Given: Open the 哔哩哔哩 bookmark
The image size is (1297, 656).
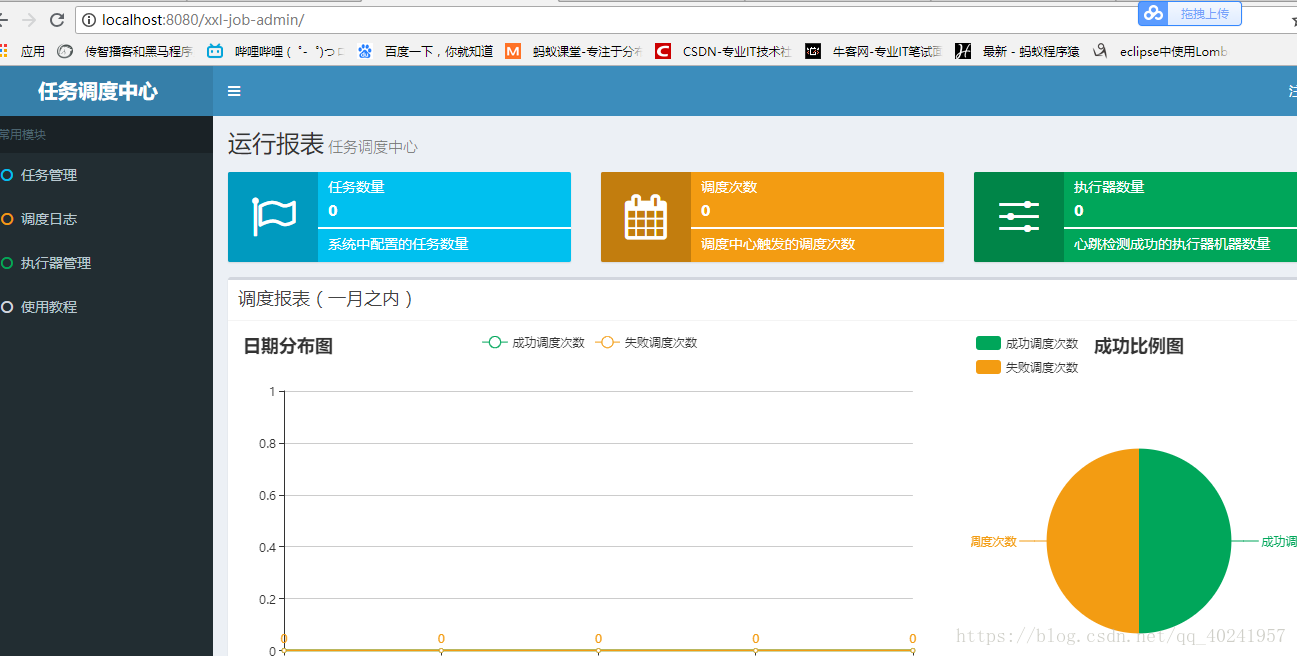Looking at the screenshot, I should point(276,51).
